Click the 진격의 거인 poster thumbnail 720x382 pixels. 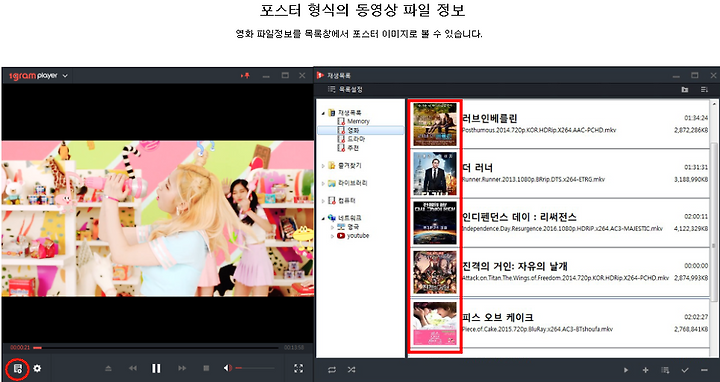pyautogui.click(x=434, y=272)
